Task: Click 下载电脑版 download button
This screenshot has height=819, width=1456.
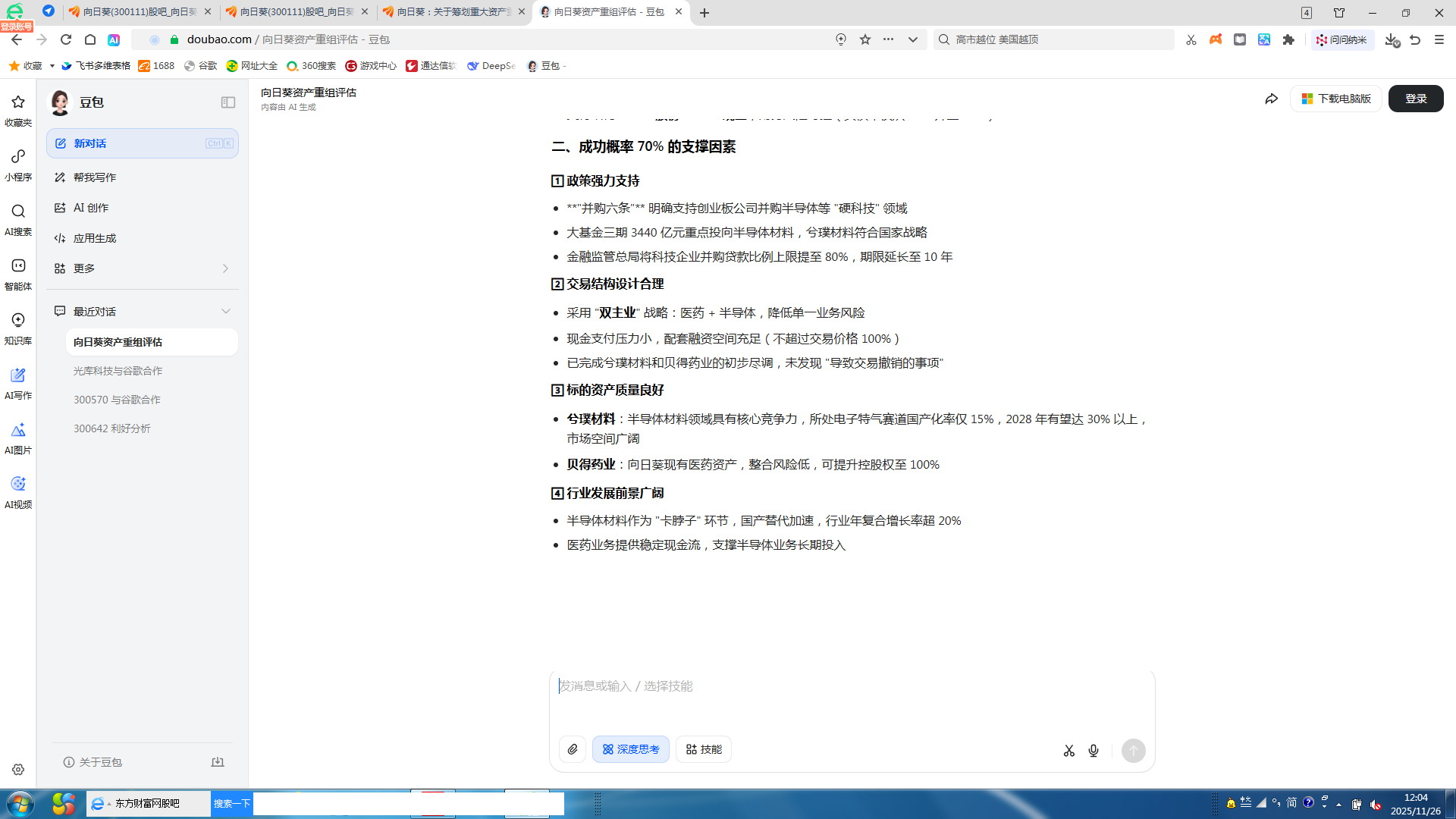Action: click(1336, 99)
